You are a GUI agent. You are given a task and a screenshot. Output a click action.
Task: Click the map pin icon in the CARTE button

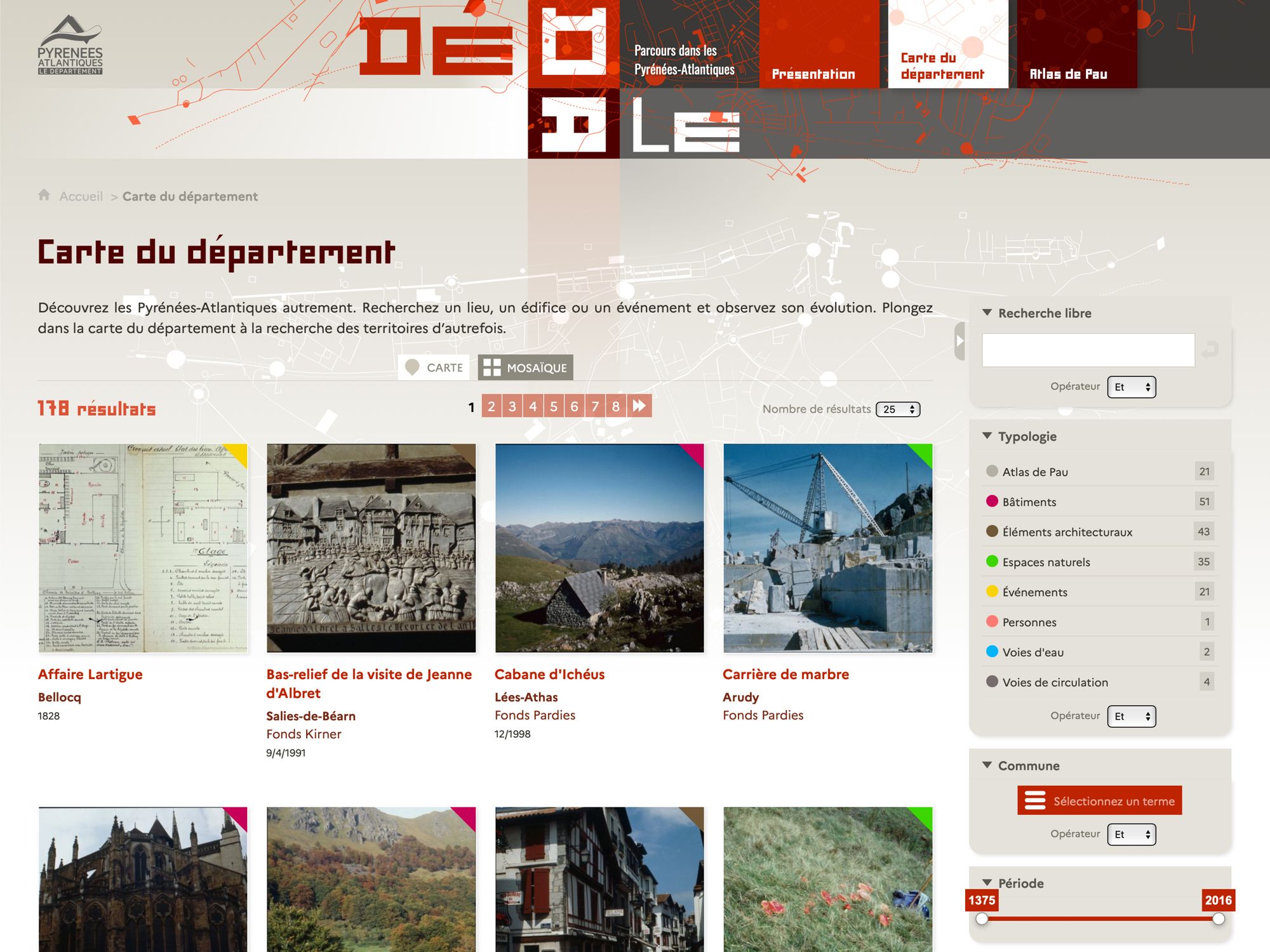pyautogui.click(x=412, y=367)
